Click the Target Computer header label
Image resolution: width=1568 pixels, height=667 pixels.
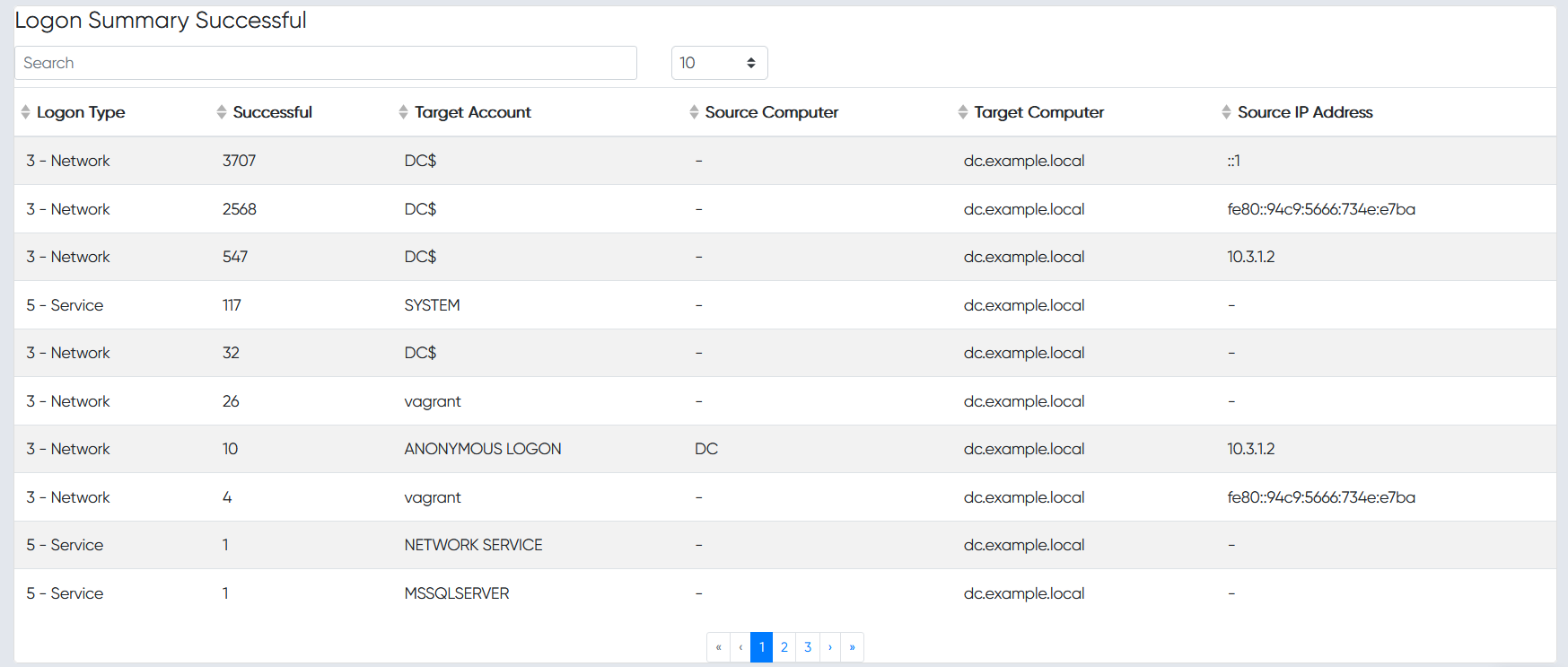tap(1039, 112)
